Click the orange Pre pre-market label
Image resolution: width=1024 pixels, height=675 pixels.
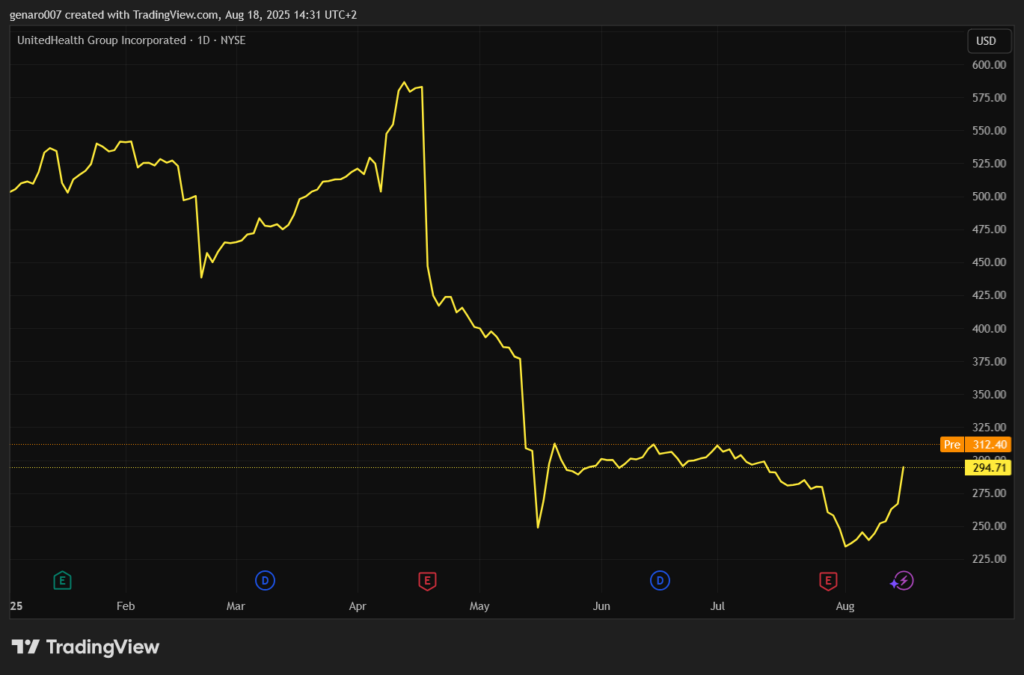pyautogui.click(x=951, y=444)
